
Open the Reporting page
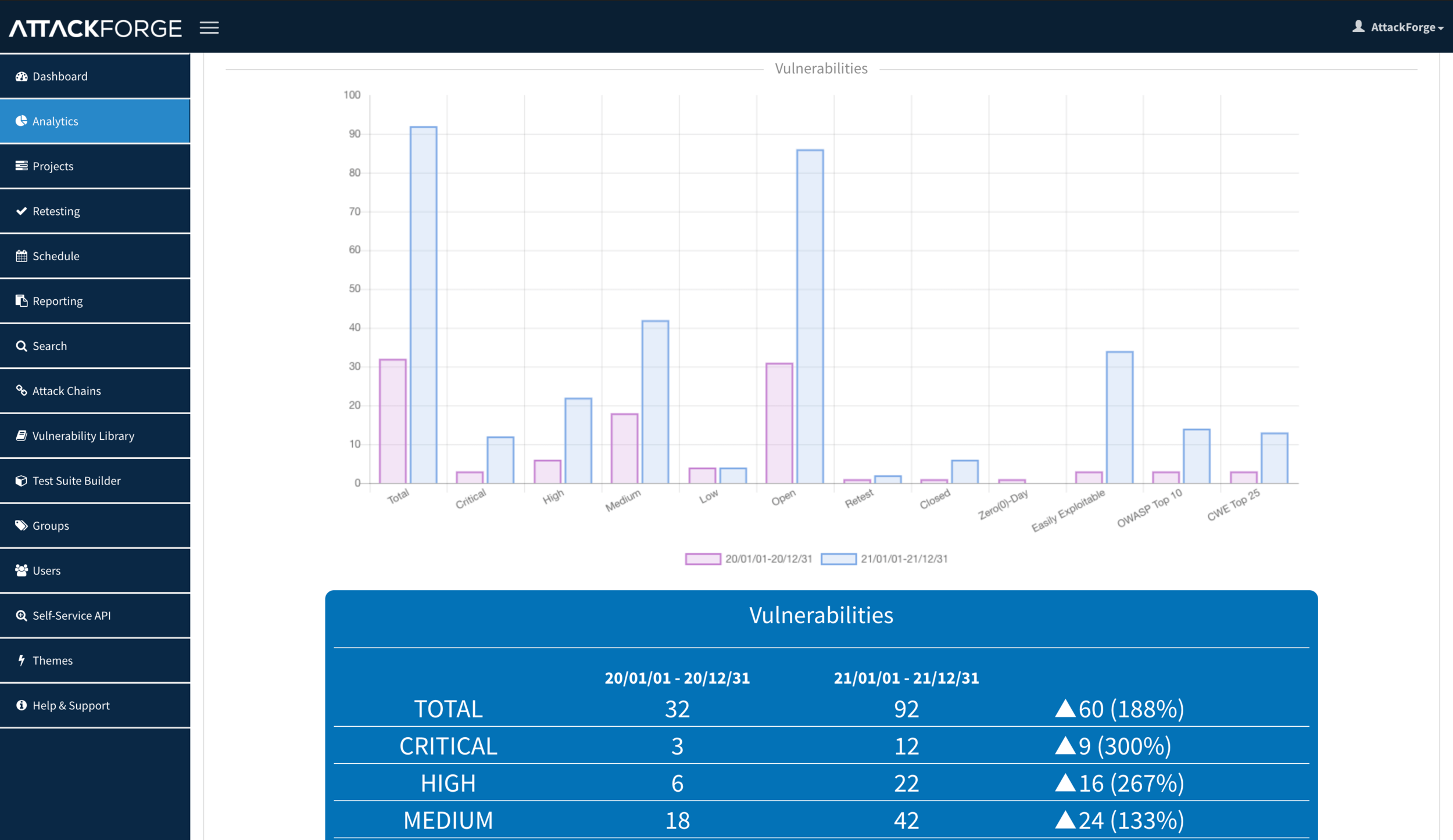(x=58, y=301)
